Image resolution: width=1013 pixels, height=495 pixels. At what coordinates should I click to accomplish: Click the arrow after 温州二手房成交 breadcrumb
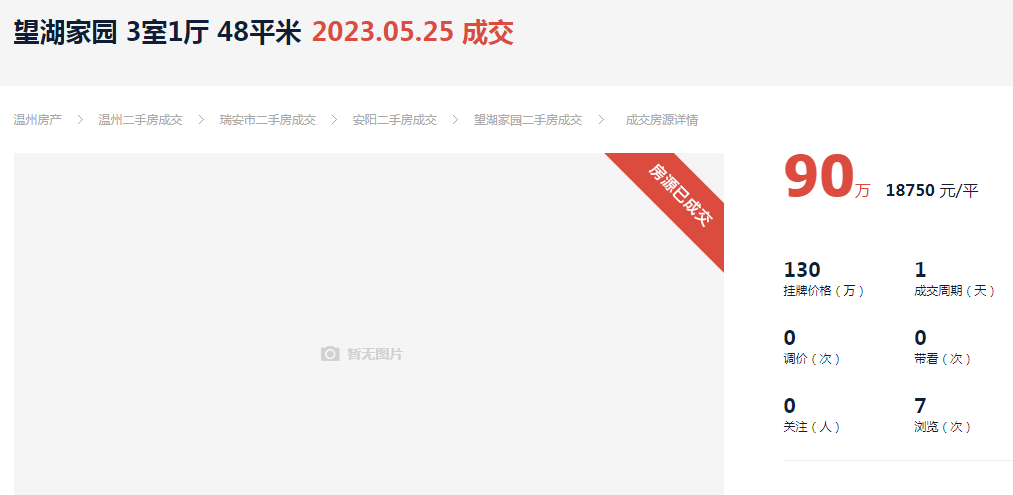pos(201,120)
